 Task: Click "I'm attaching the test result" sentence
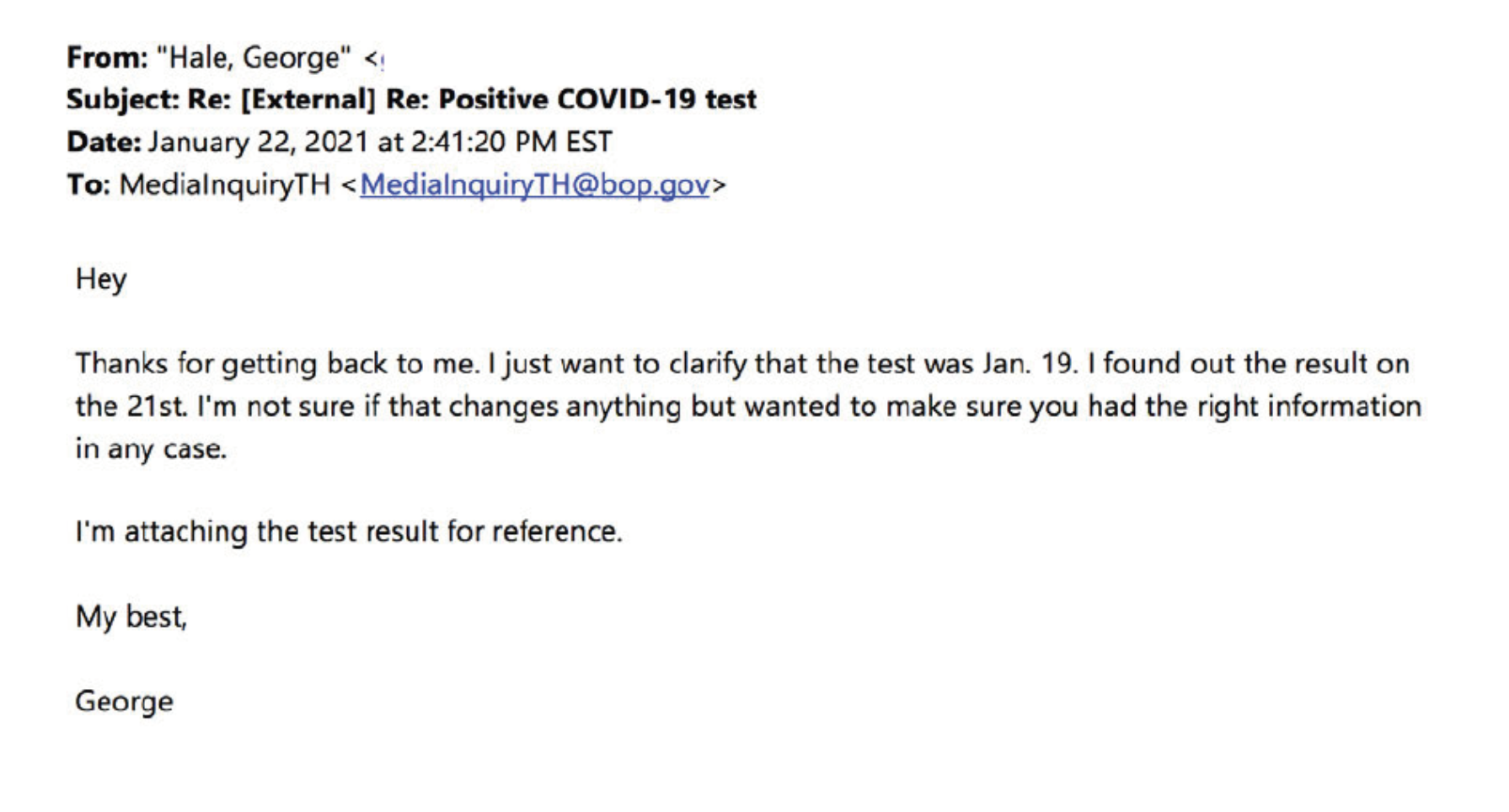[x=348, y=532]
